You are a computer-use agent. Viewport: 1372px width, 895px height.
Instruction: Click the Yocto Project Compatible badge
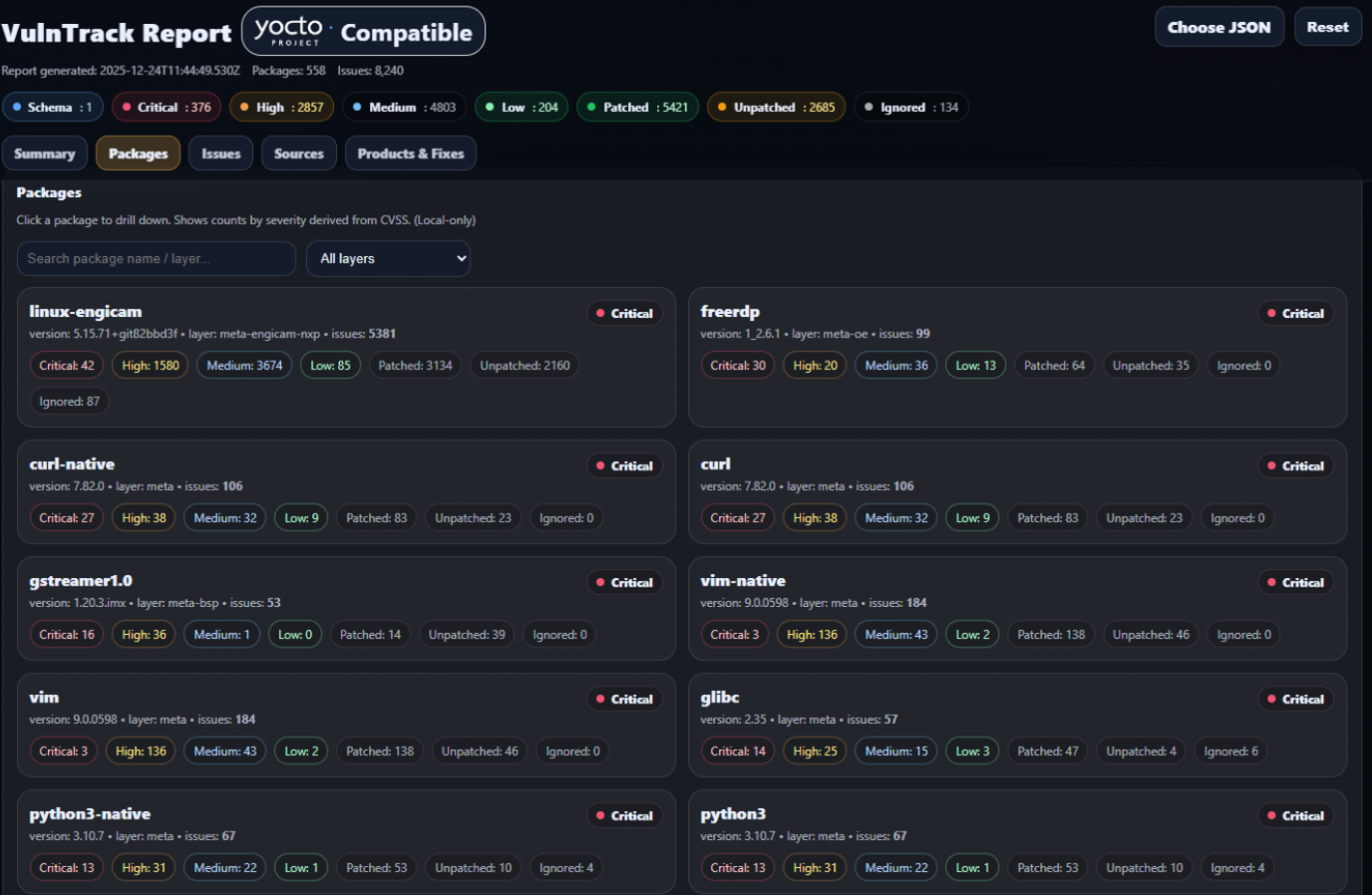coord(364,31)
